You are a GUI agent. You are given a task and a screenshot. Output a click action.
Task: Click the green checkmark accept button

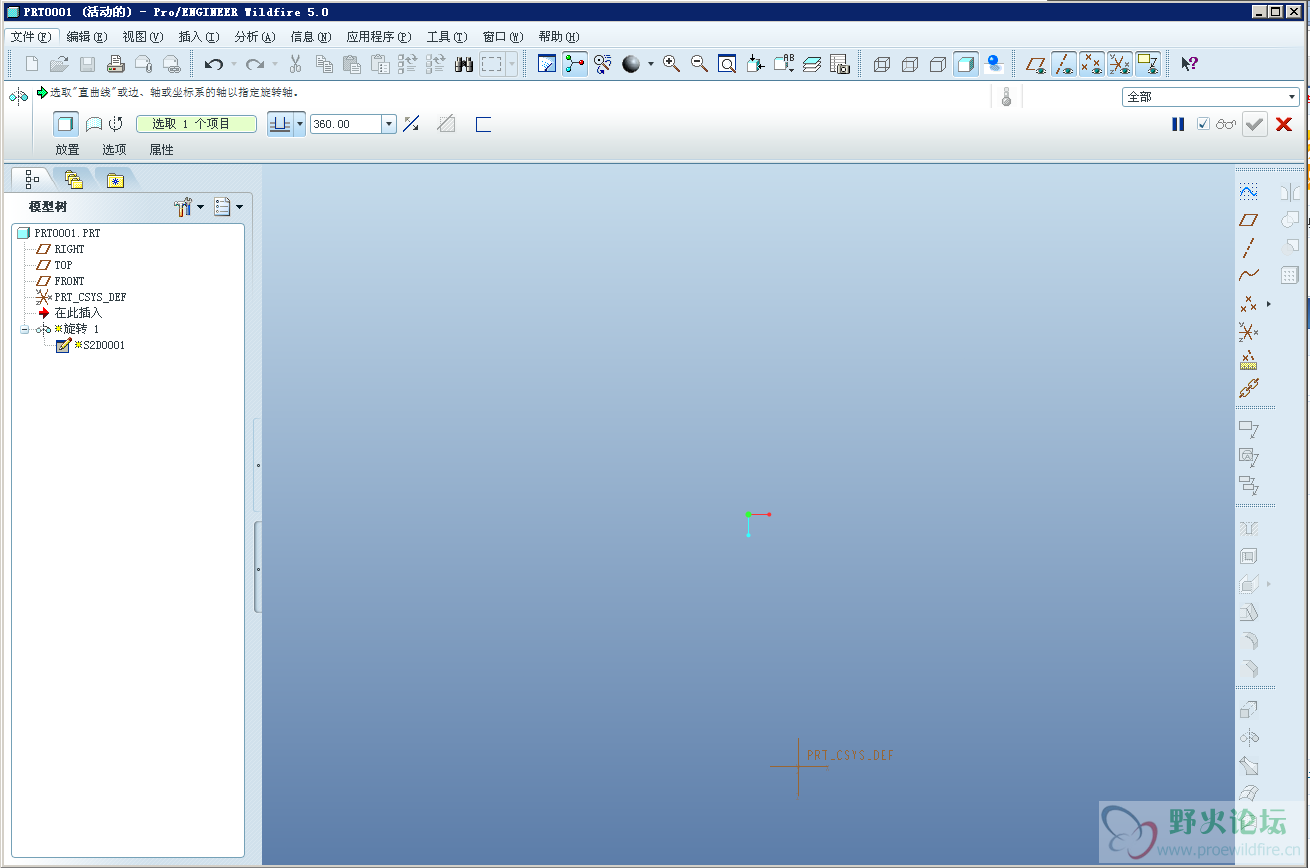pos(1255,124)
